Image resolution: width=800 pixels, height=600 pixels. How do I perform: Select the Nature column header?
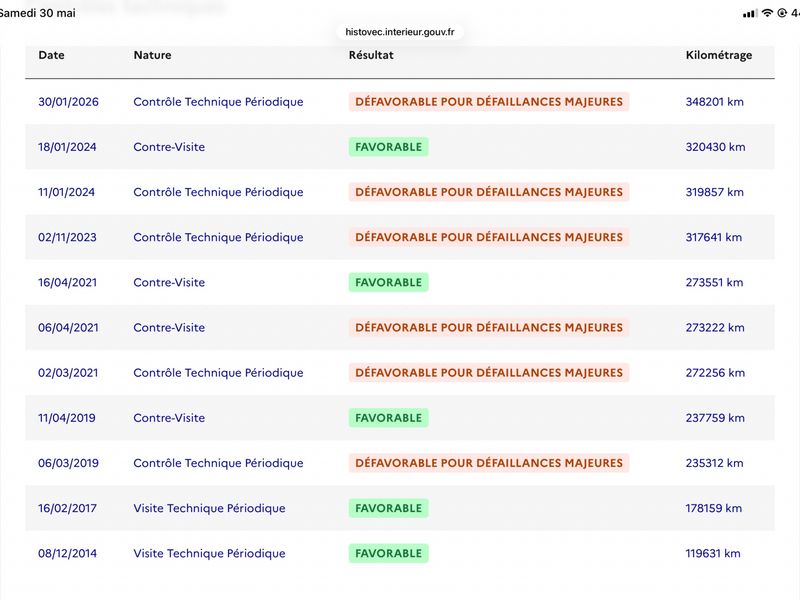153,55
